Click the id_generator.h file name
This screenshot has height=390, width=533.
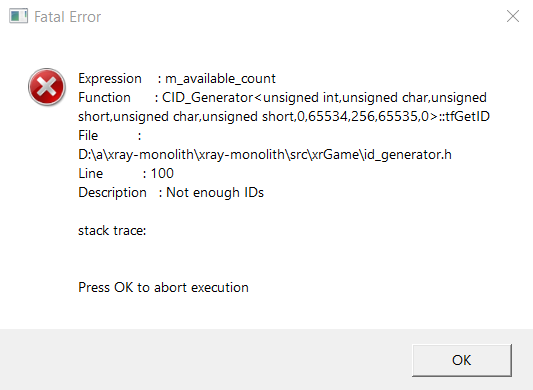click(408, 155)
